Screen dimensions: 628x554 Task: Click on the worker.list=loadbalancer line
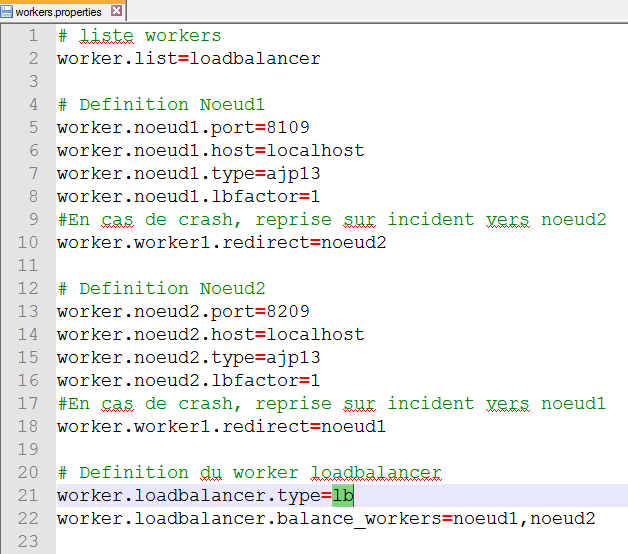tap(188, 59)
